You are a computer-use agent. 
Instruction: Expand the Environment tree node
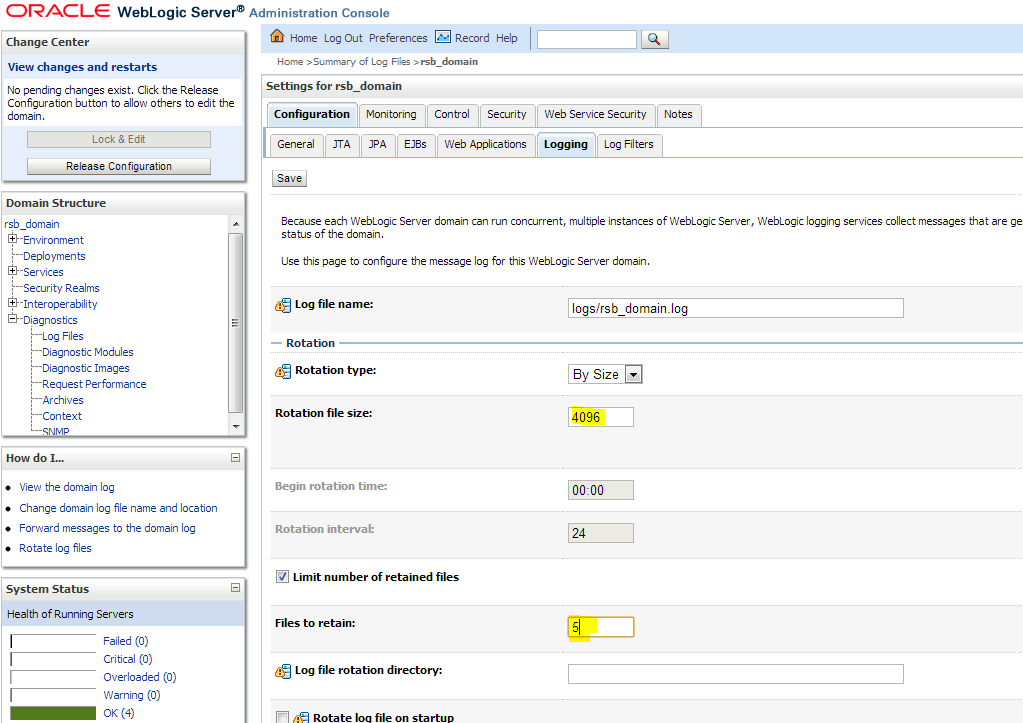pyautogui.click(x=12, y=239)
